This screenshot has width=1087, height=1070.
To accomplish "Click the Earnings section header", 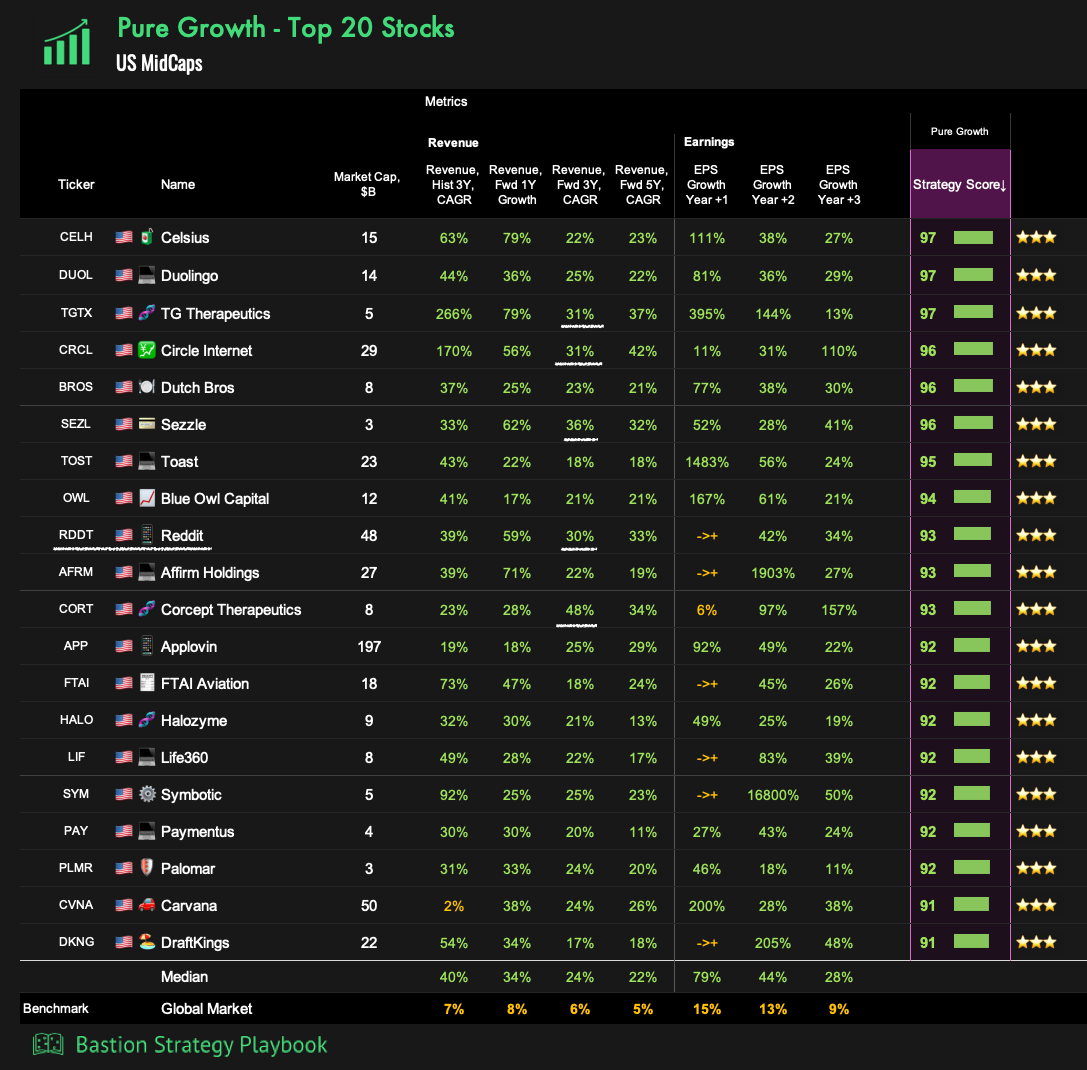I will 708,141.
